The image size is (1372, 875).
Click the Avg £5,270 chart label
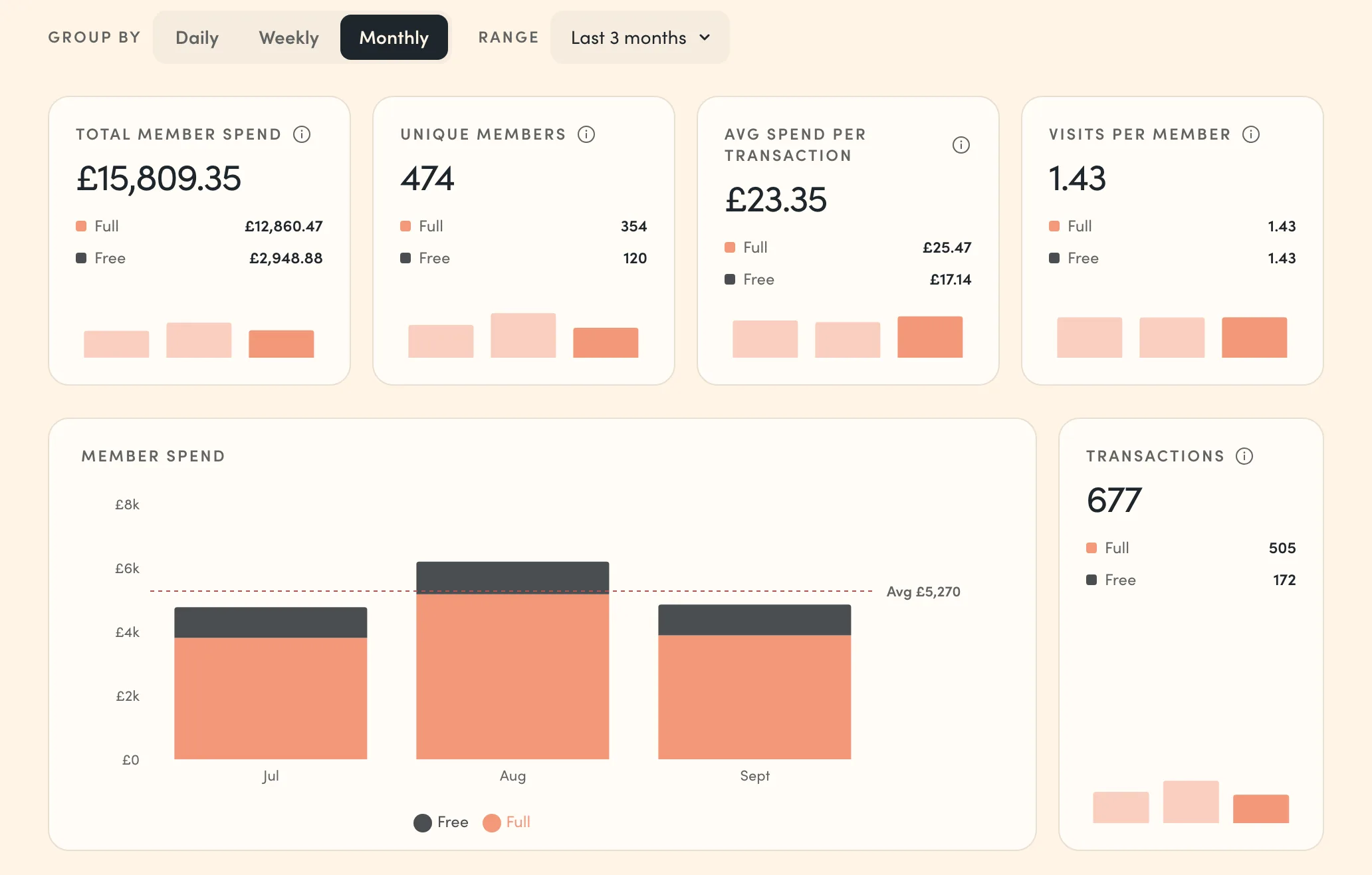click(x=923, y=592)
